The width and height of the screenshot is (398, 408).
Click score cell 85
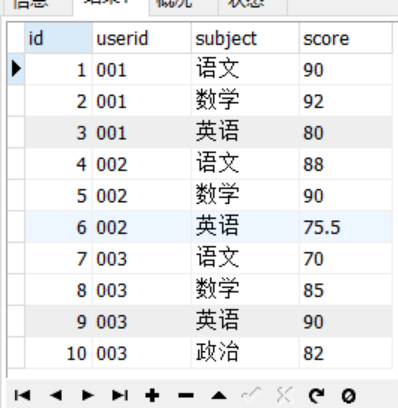[346, 290]
